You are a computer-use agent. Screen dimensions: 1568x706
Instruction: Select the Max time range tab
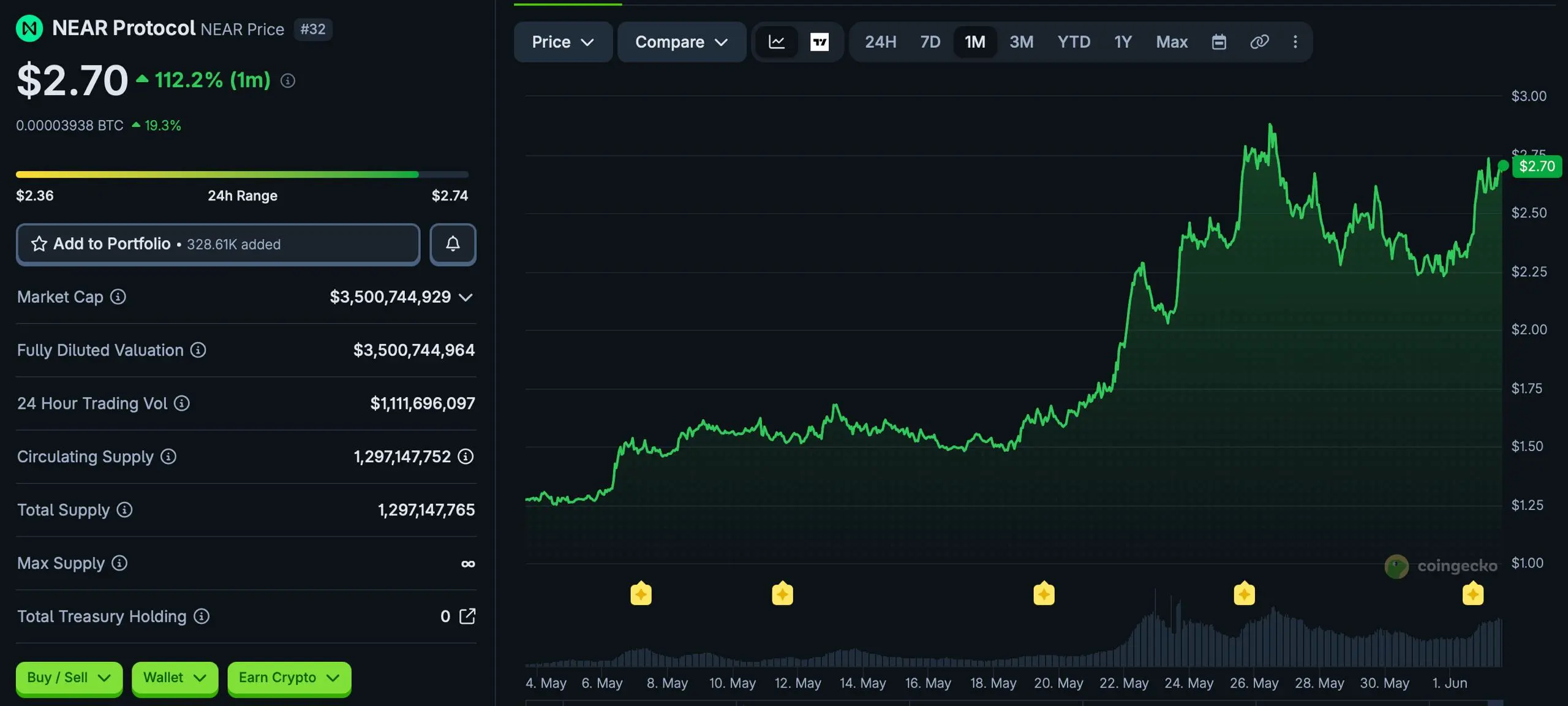click(x=1171, y=42)
